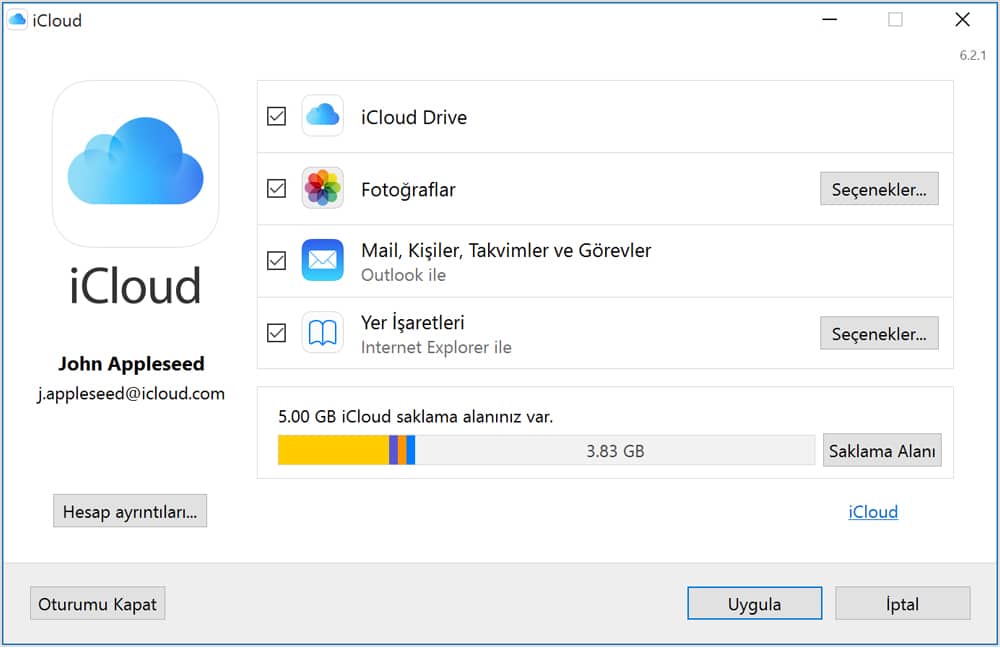Click the Yer İşaretleri bookmarks icon
The height and width of the screenshot is (648, 1000).
point(322,332)
